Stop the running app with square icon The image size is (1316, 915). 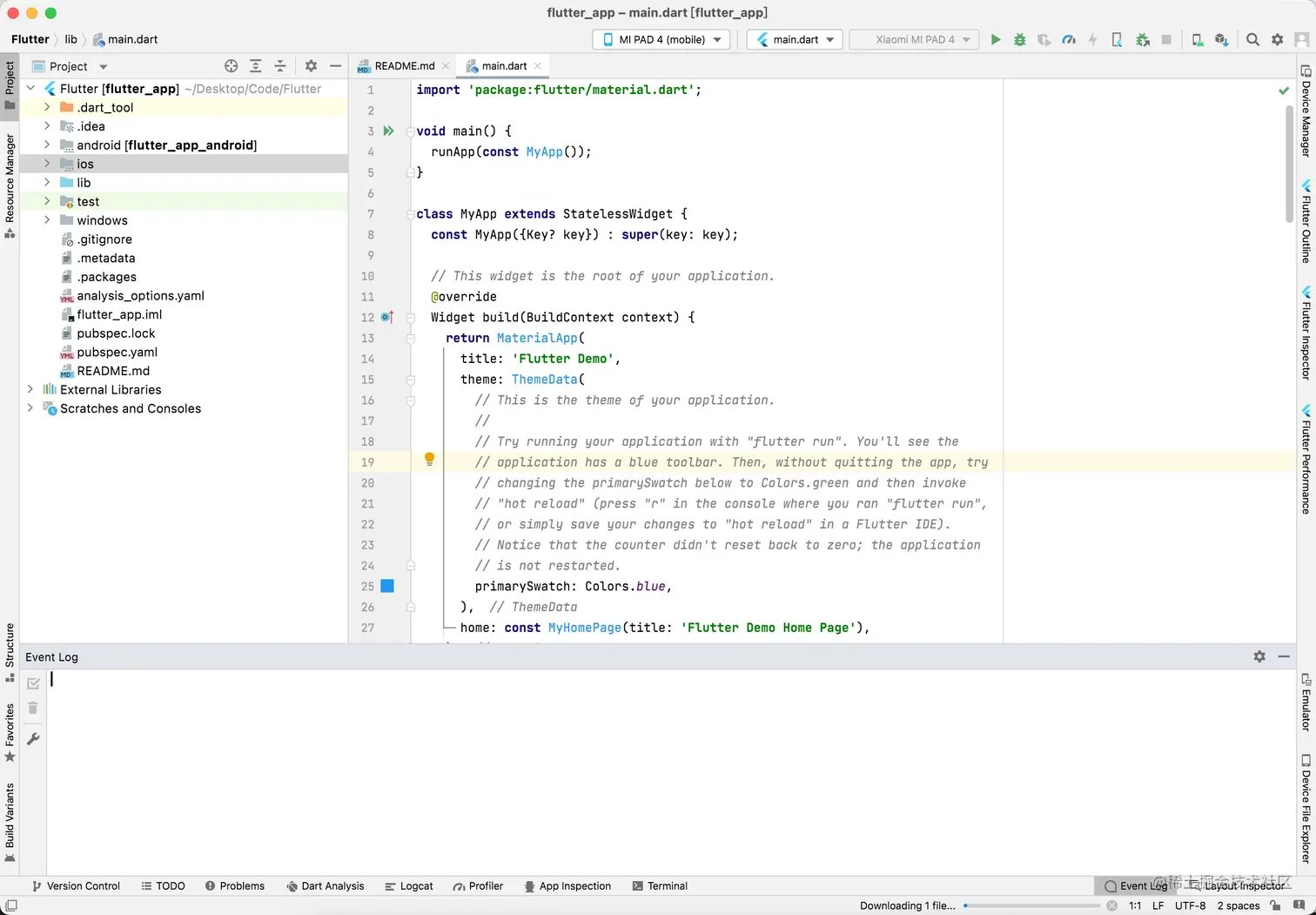point(1166,39)
